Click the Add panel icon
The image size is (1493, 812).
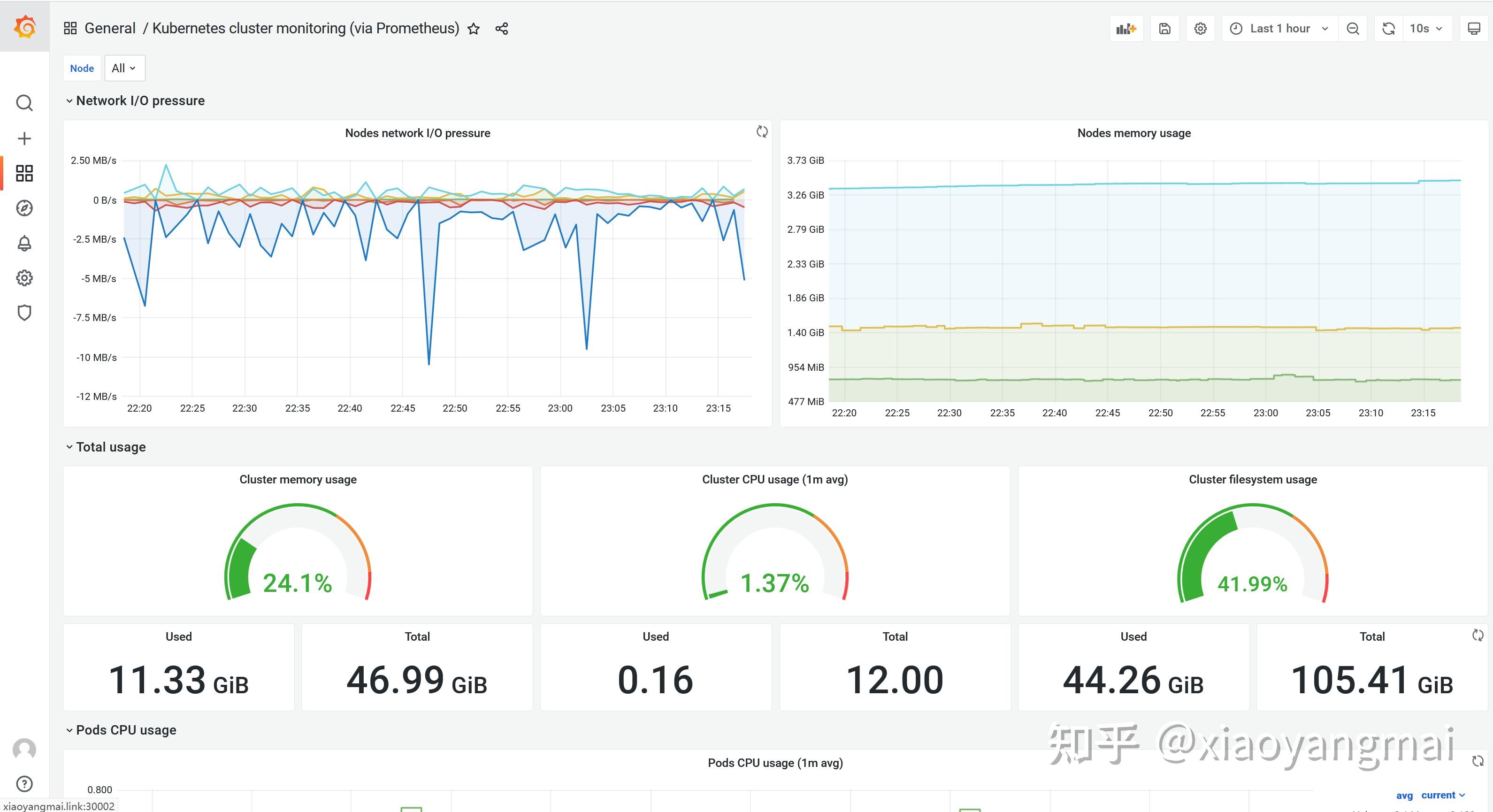click(x=1125, y=29)
